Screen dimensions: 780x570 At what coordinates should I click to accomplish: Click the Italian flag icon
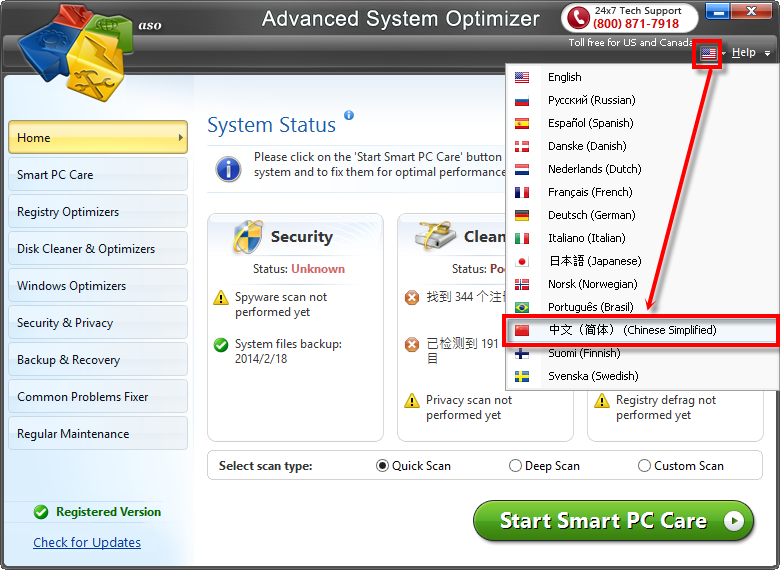coord(522,238)
